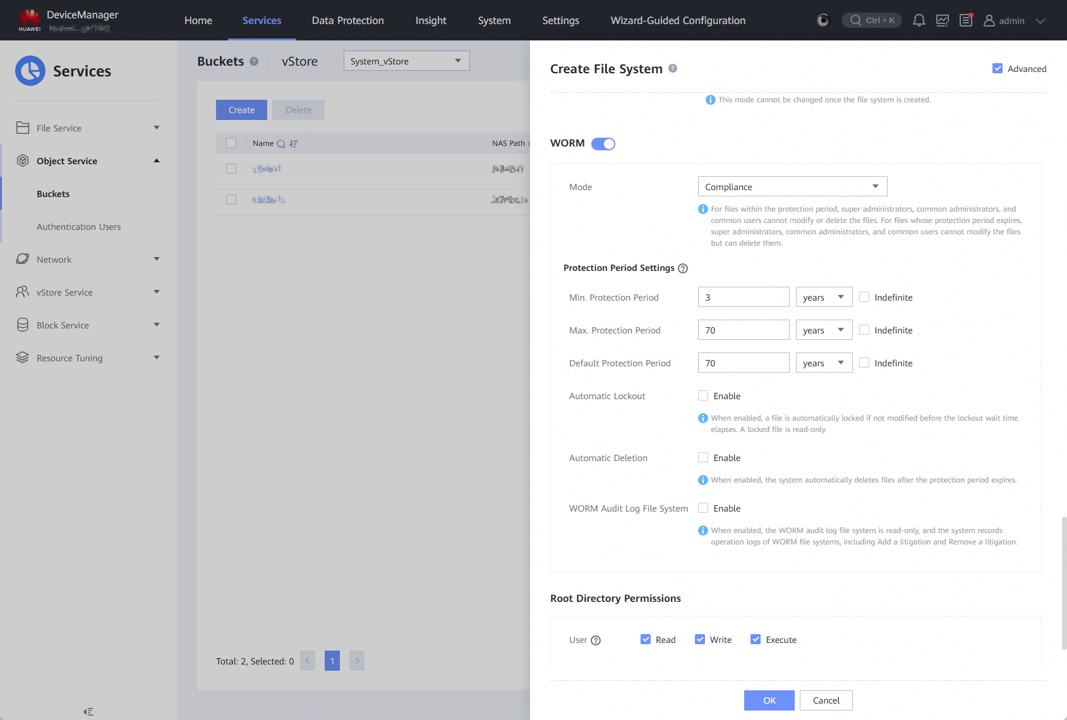1067x720 pixels.
Task: Switch to the Data Protection tab
Action: (x=347, y=20)
